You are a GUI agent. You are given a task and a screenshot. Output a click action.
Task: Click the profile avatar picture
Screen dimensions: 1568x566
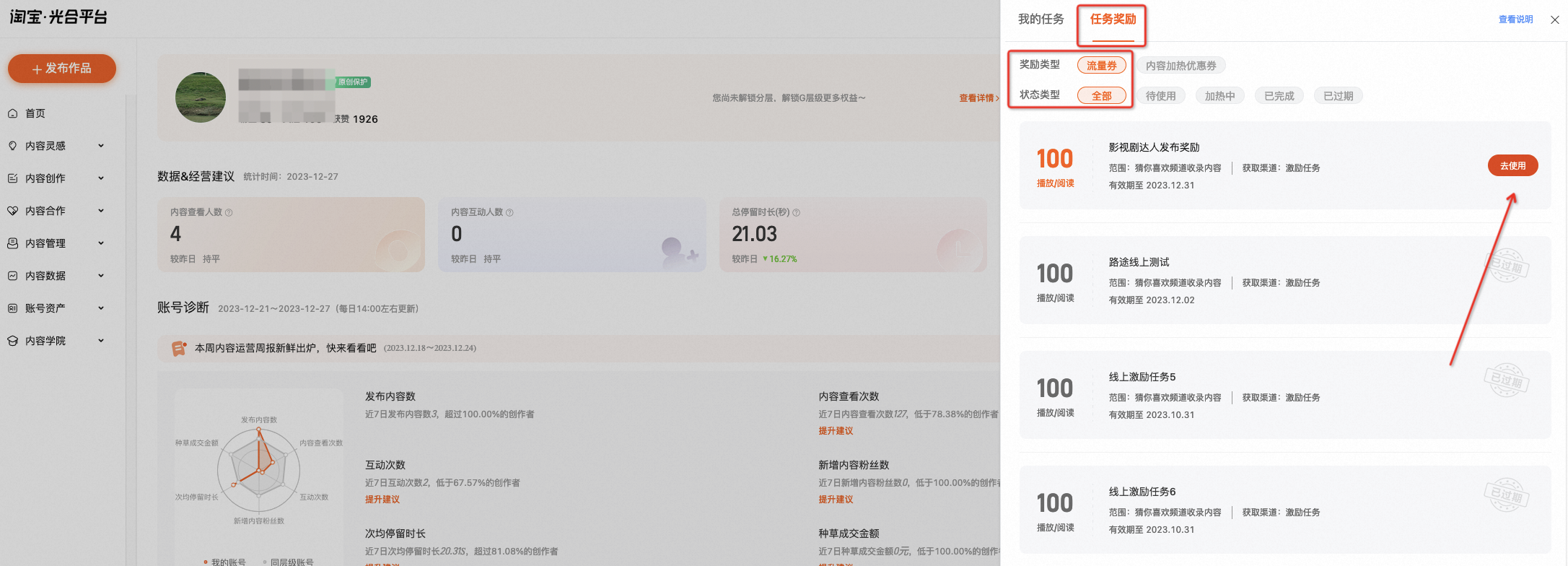201,97
